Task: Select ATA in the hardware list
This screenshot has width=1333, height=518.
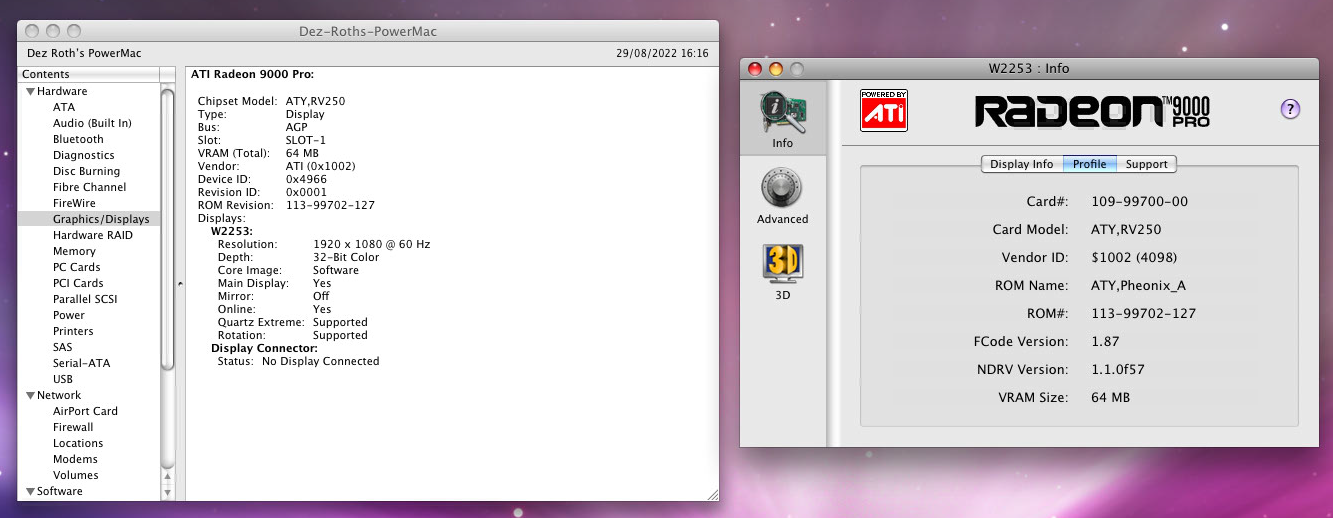Action: tap(64, 107)
